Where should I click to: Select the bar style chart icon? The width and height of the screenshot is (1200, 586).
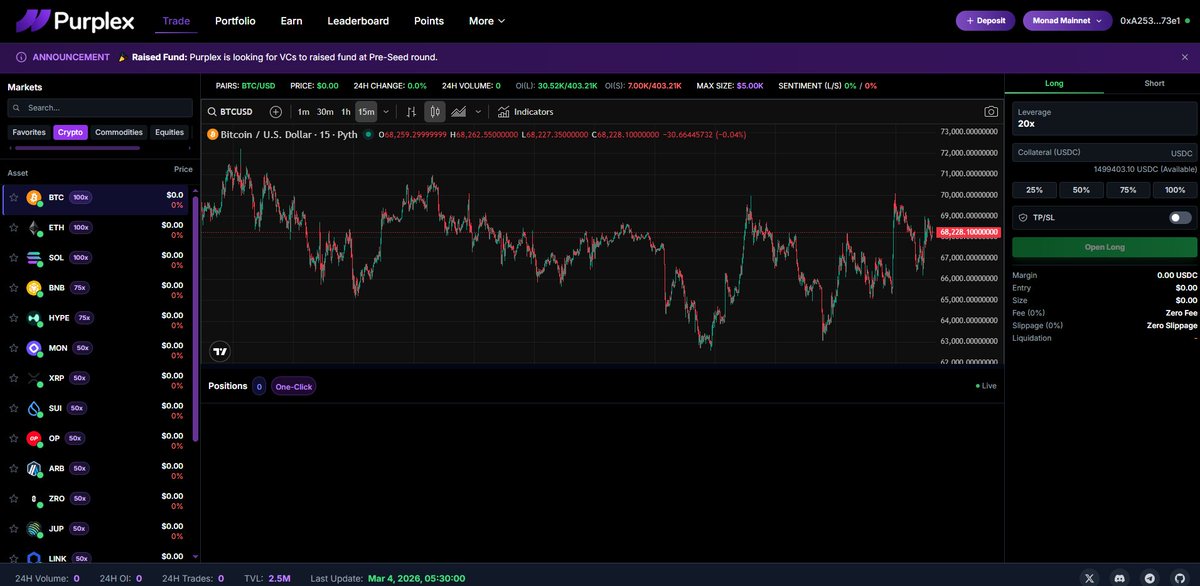tap(411, 112)
